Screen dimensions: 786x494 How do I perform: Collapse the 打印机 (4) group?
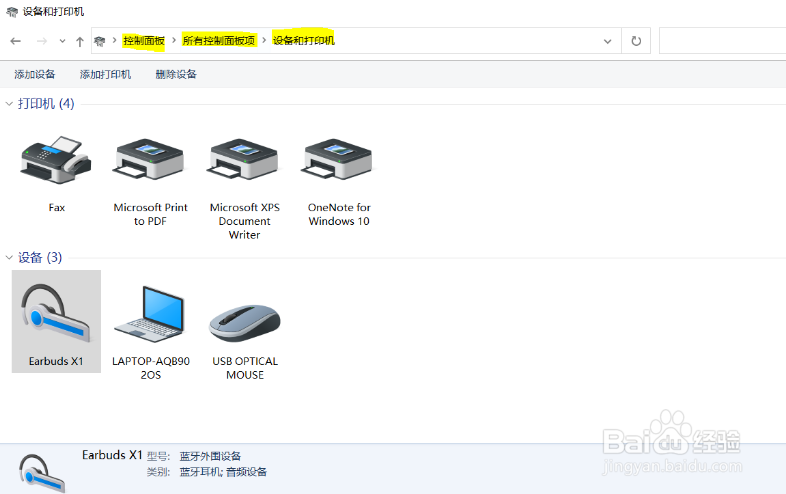[9, 104]
